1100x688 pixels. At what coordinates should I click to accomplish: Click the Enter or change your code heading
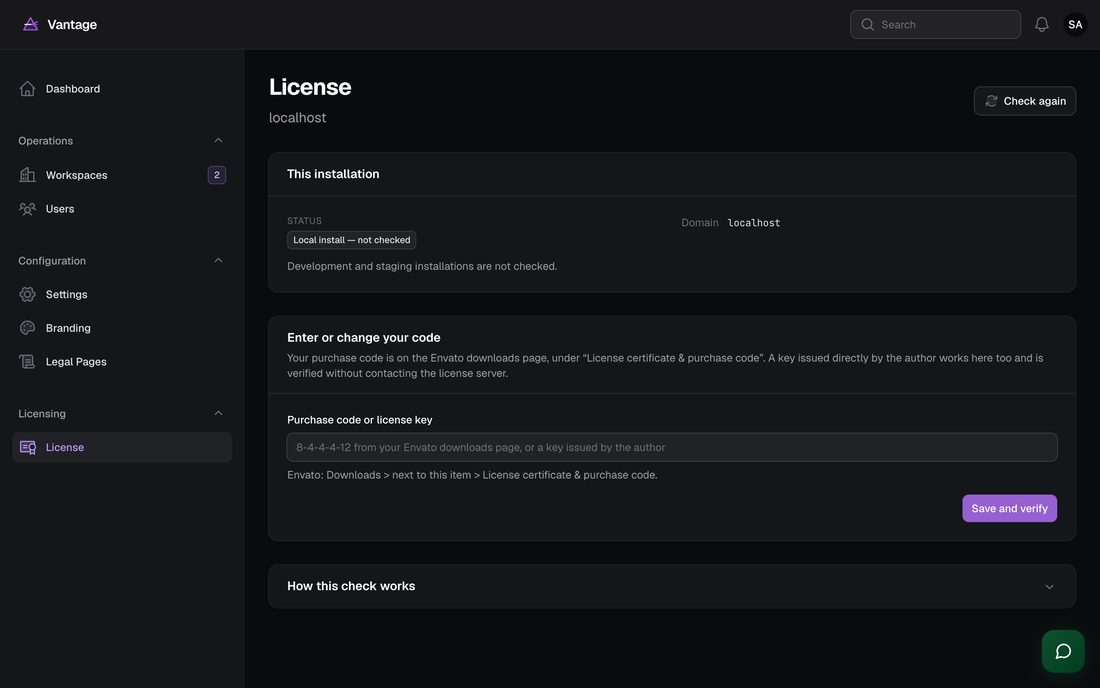363,337
